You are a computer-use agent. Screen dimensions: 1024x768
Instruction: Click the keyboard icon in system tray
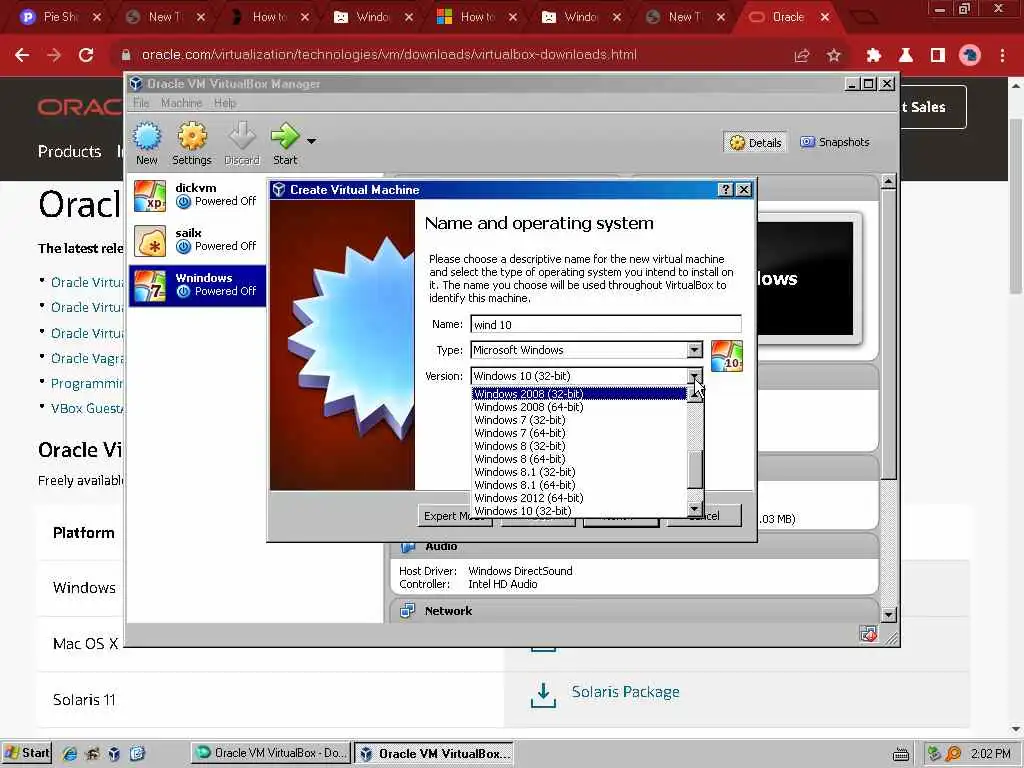901,754
